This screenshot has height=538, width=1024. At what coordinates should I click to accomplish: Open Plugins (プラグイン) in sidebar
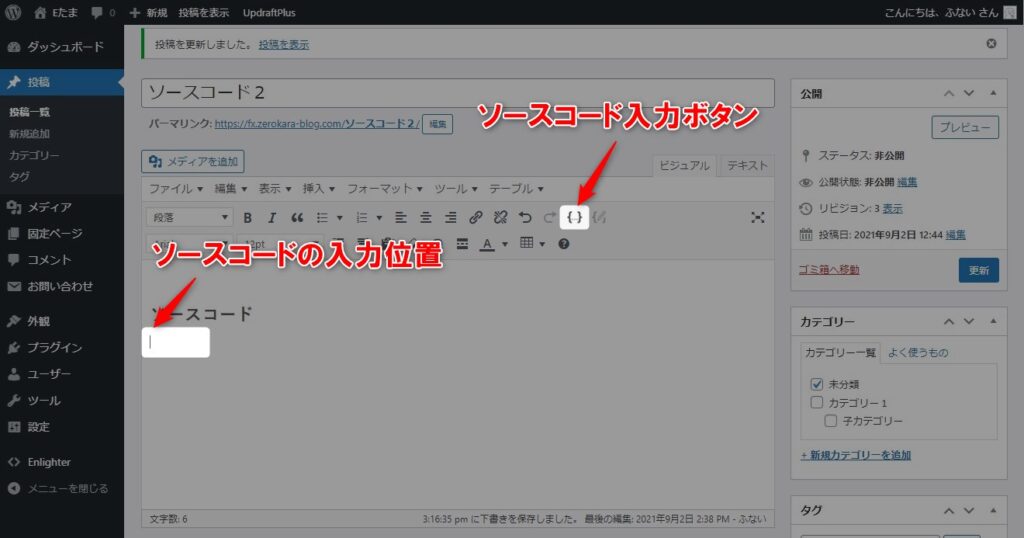point(62,347)
